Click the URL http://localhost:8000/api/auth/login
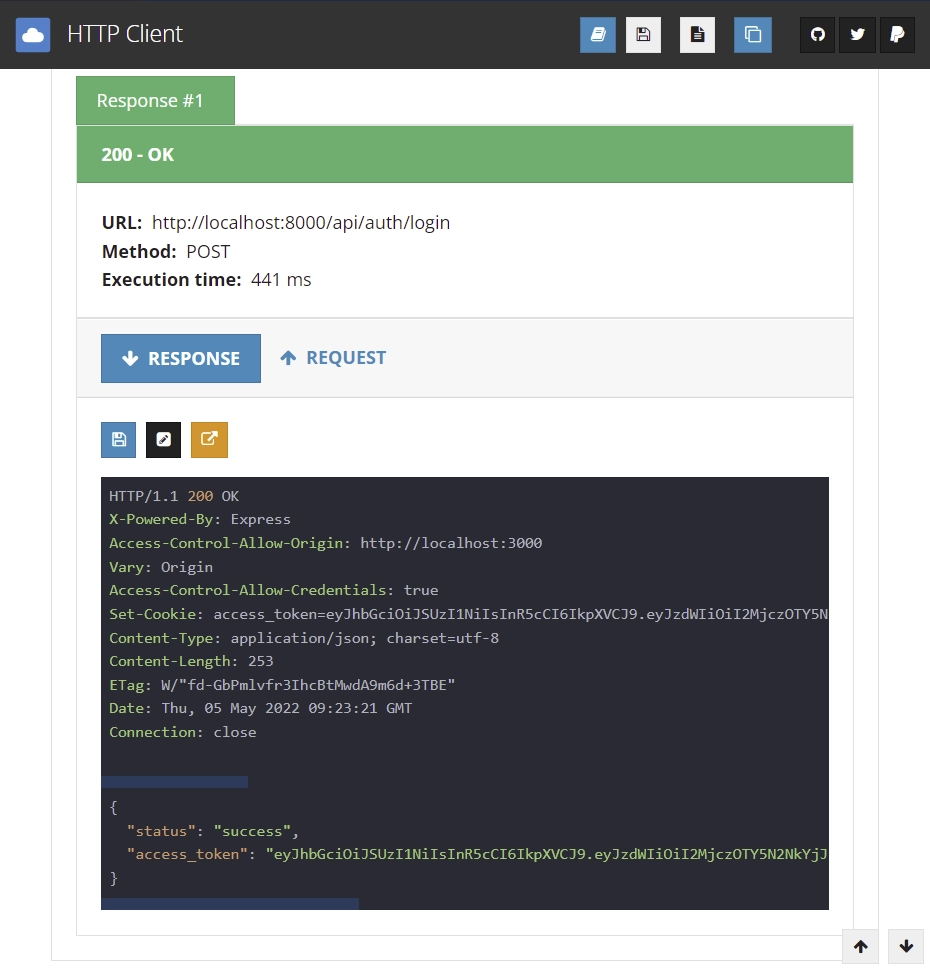This screenshot has height=972, width=930. tap(301, 223)
